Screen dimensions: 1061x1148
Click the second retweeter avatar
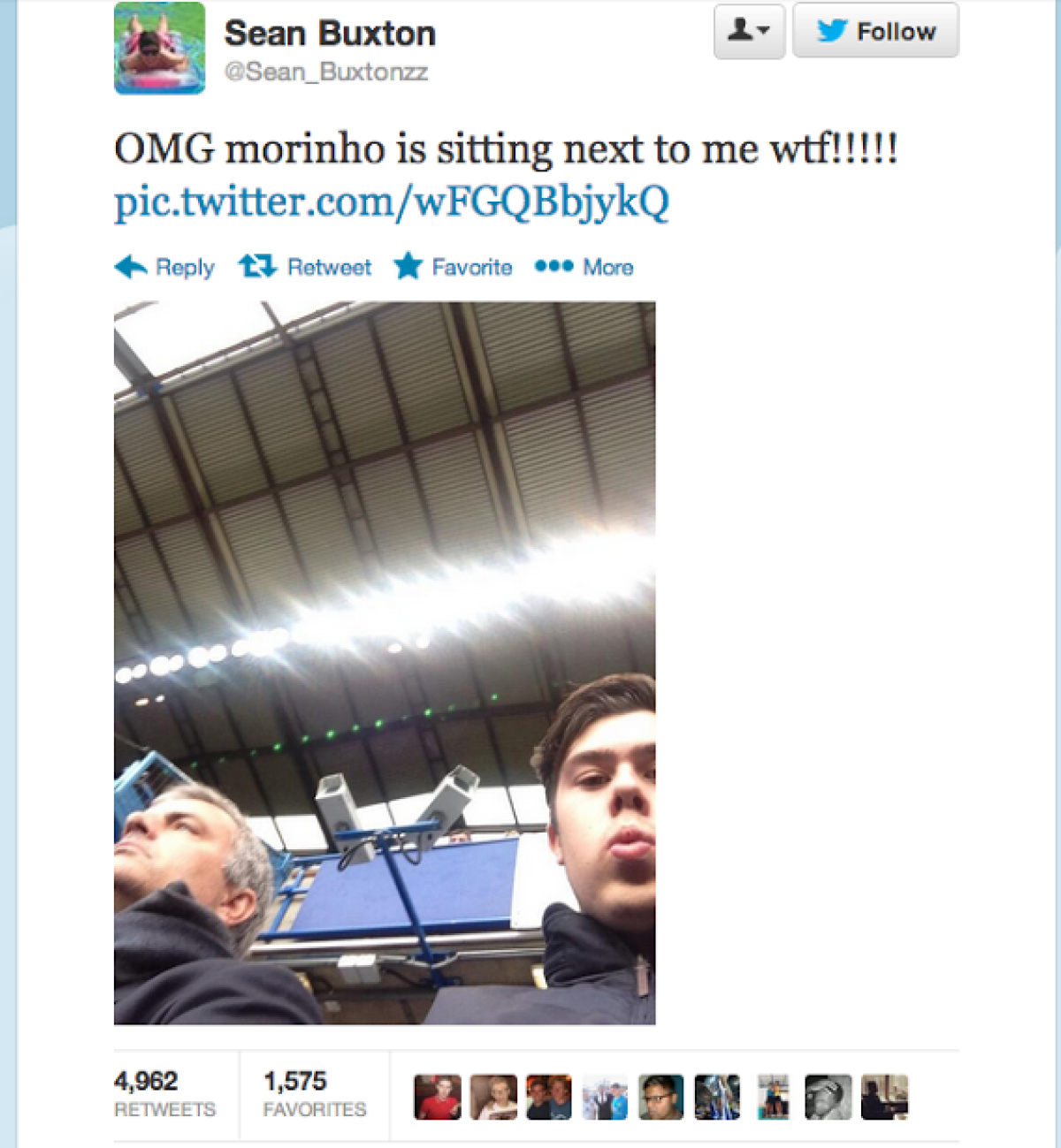(493, 1098)
